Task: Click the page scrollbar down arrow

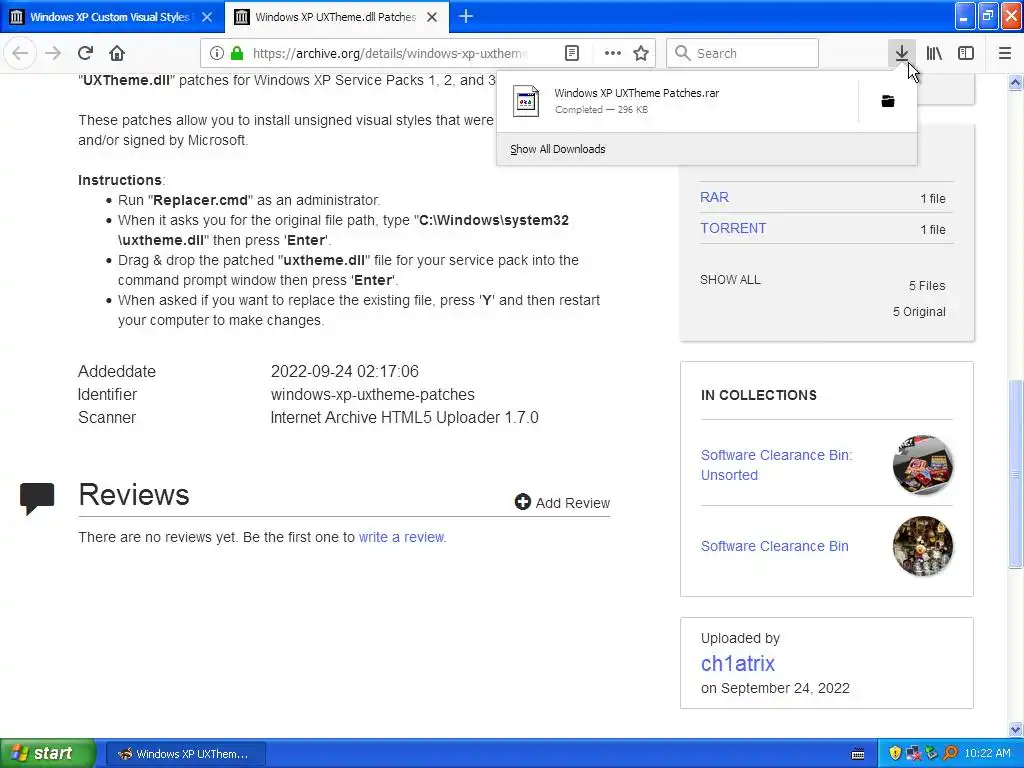Action: coord(1015,729)
